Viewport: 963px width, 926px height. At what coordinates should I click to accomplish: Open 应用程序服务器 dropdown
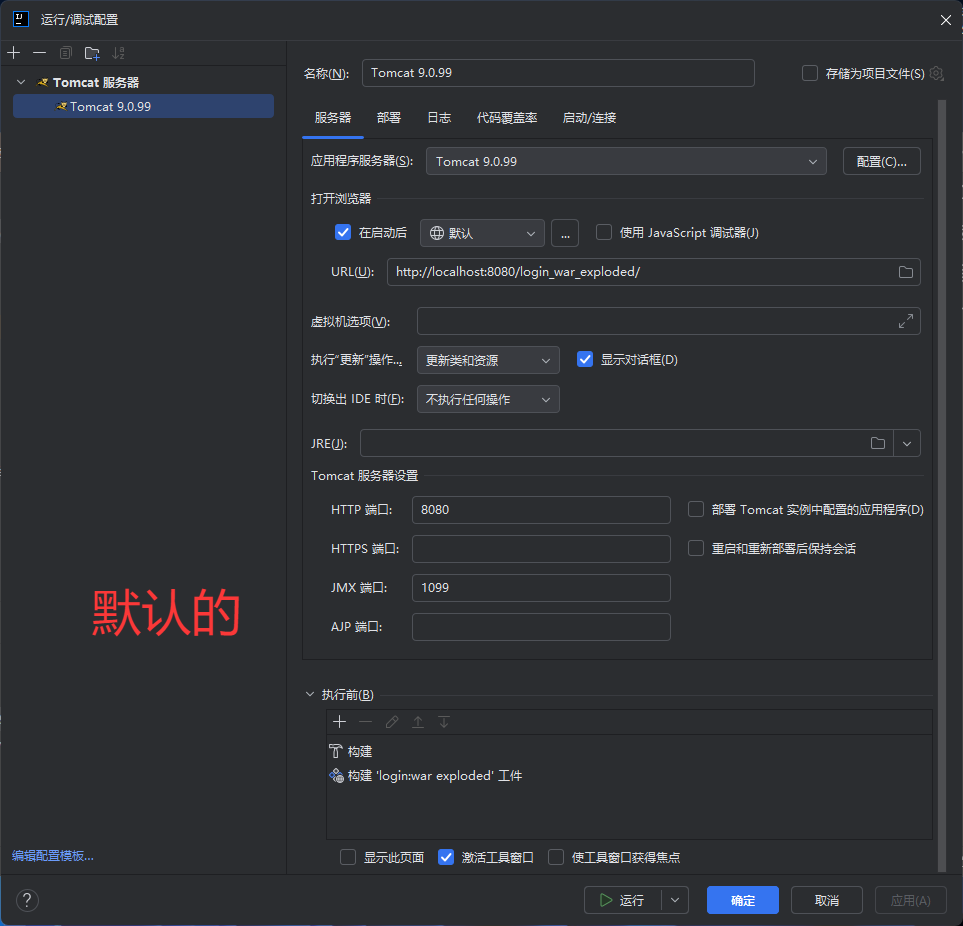pos(626,161)
